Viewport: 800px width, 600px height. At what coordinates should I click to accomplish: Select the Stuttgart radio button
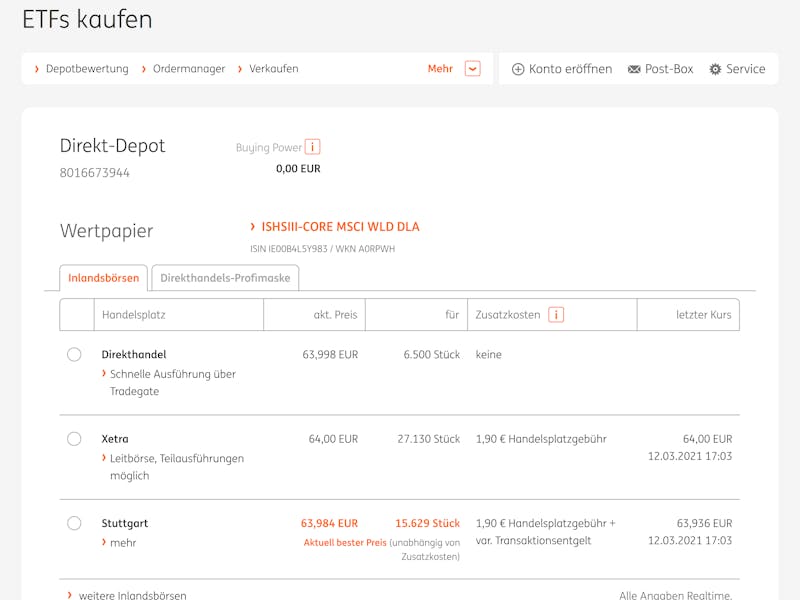click(74, 523)
